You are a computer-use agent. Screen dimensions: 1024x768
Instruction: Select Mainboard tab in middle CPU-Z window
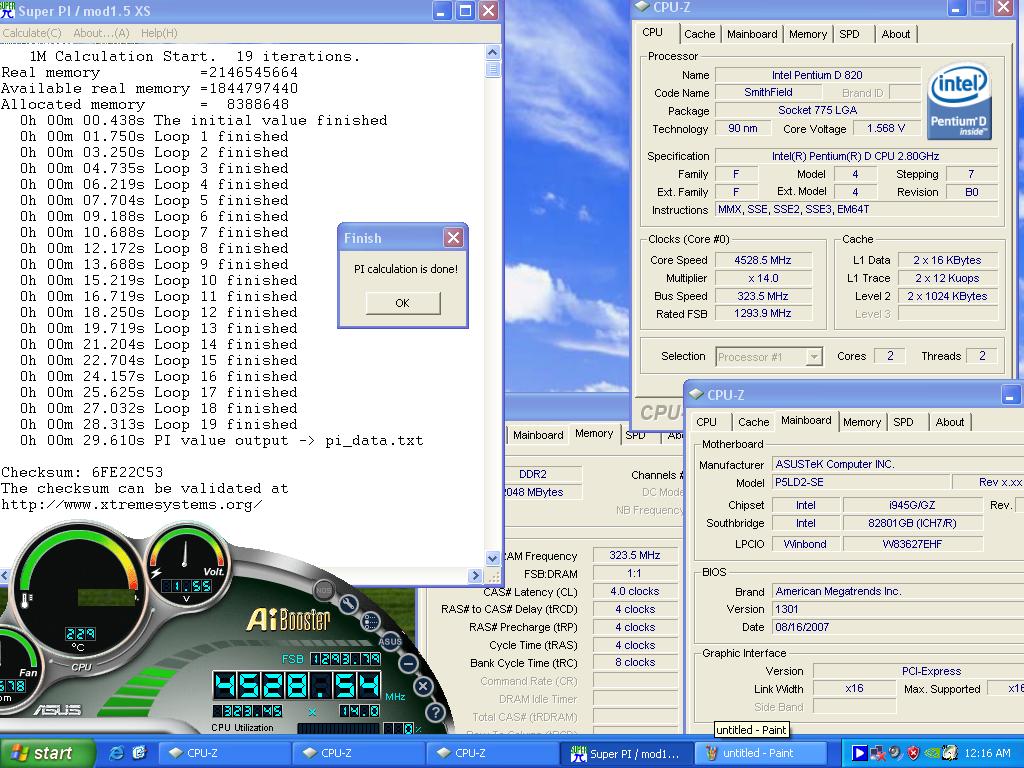[537, 435]
